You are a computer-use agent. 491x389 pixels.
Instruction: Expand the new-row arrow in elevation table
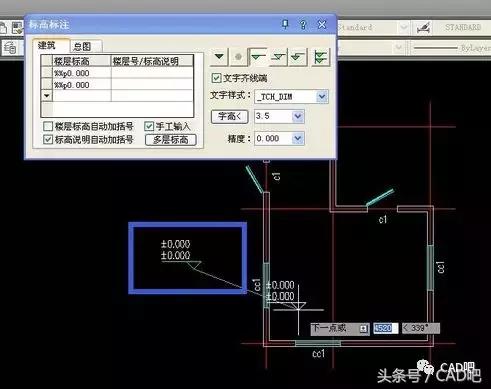[x=46, y=96]
